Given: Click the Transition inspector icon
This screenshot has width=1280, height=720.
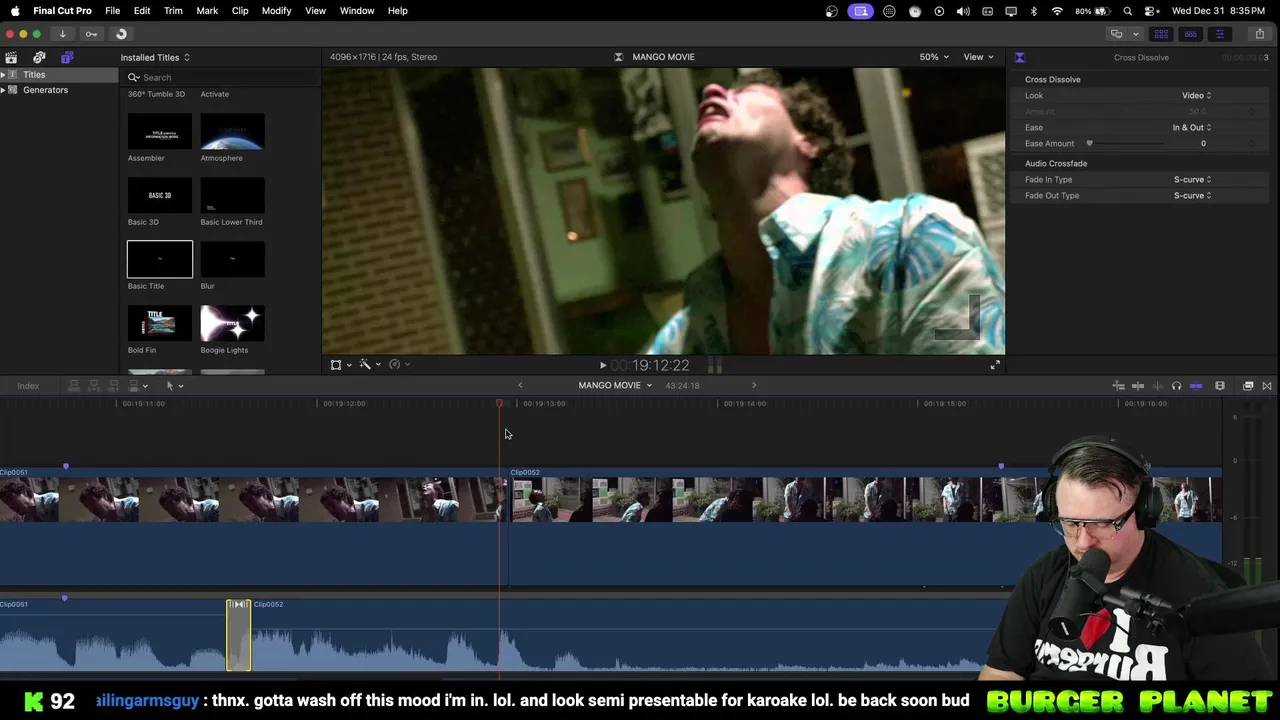Looking at the screenshot, I should click(1019, 57).
